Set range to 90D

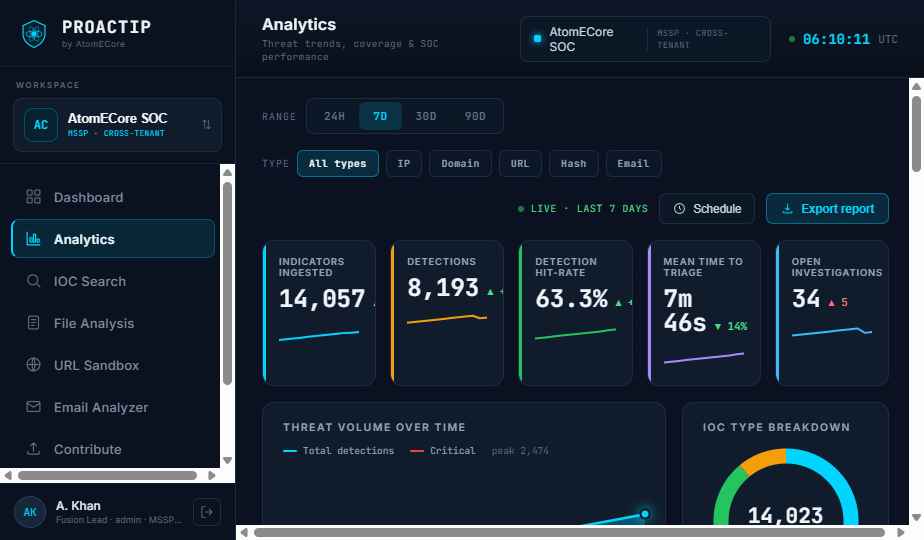pyautogui.click(x=475, y=116)
